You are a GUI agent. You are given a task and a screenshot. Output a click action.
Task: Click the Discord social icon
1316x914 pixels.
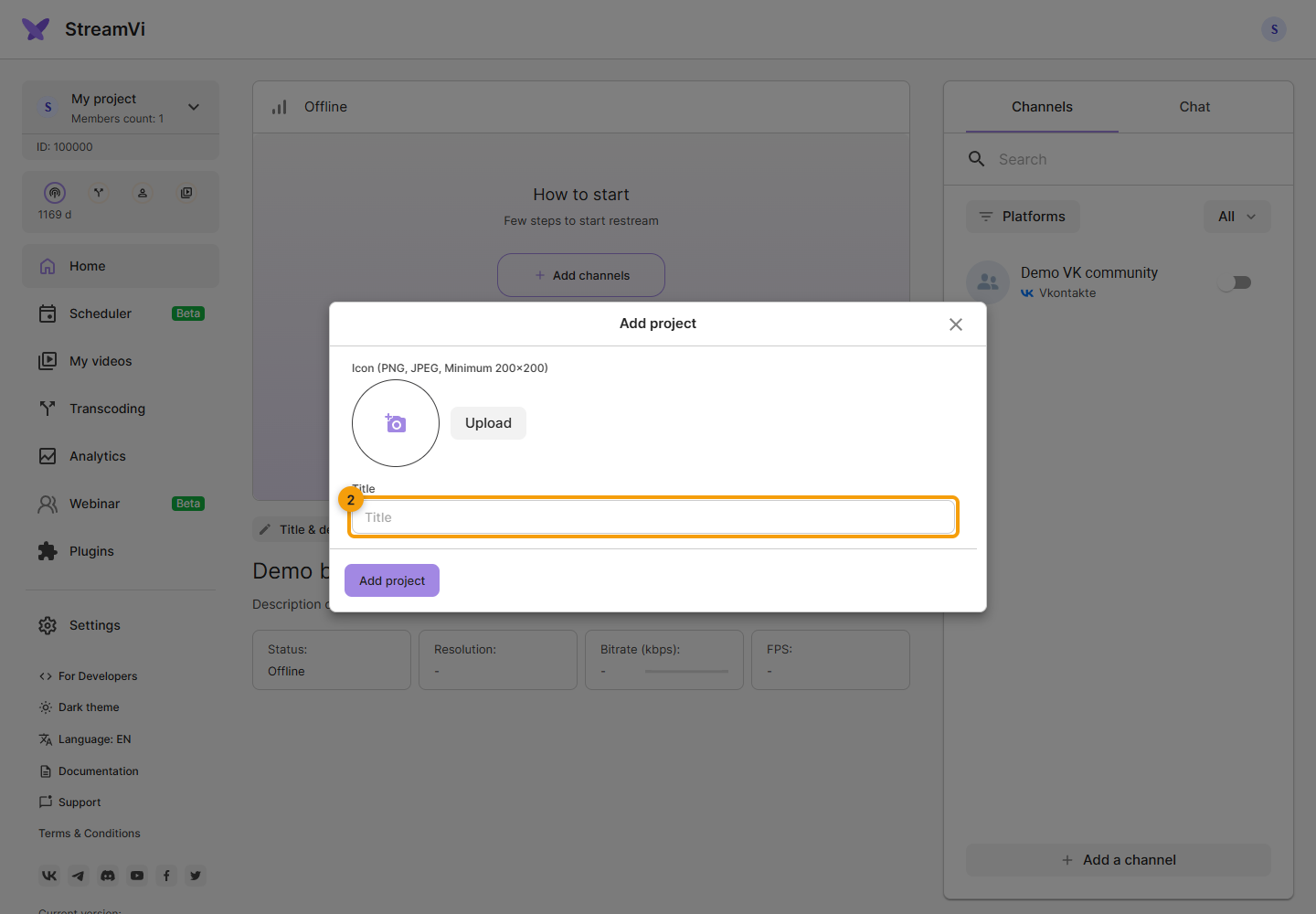(x=108, y=876)
